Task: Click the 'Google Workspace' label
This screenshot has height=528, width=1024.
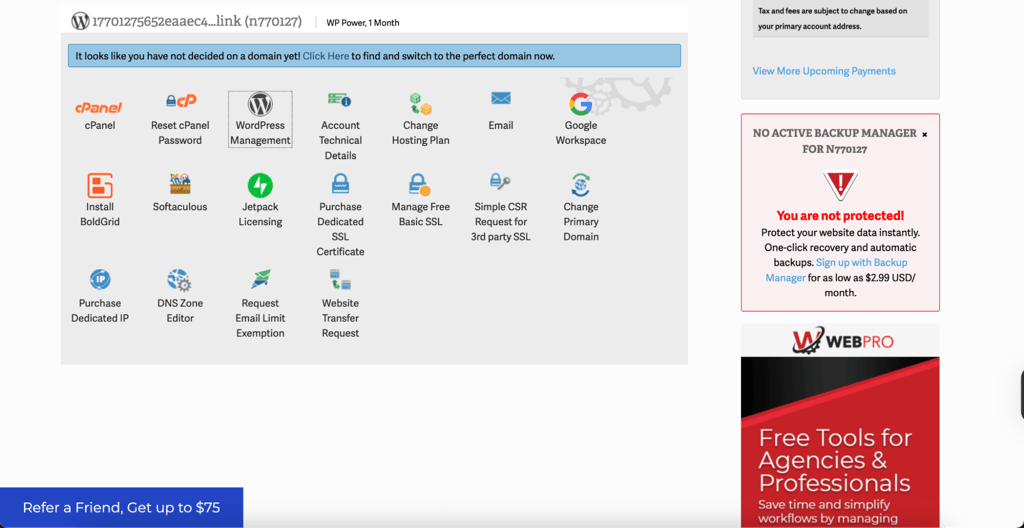Action: [581, 133]
